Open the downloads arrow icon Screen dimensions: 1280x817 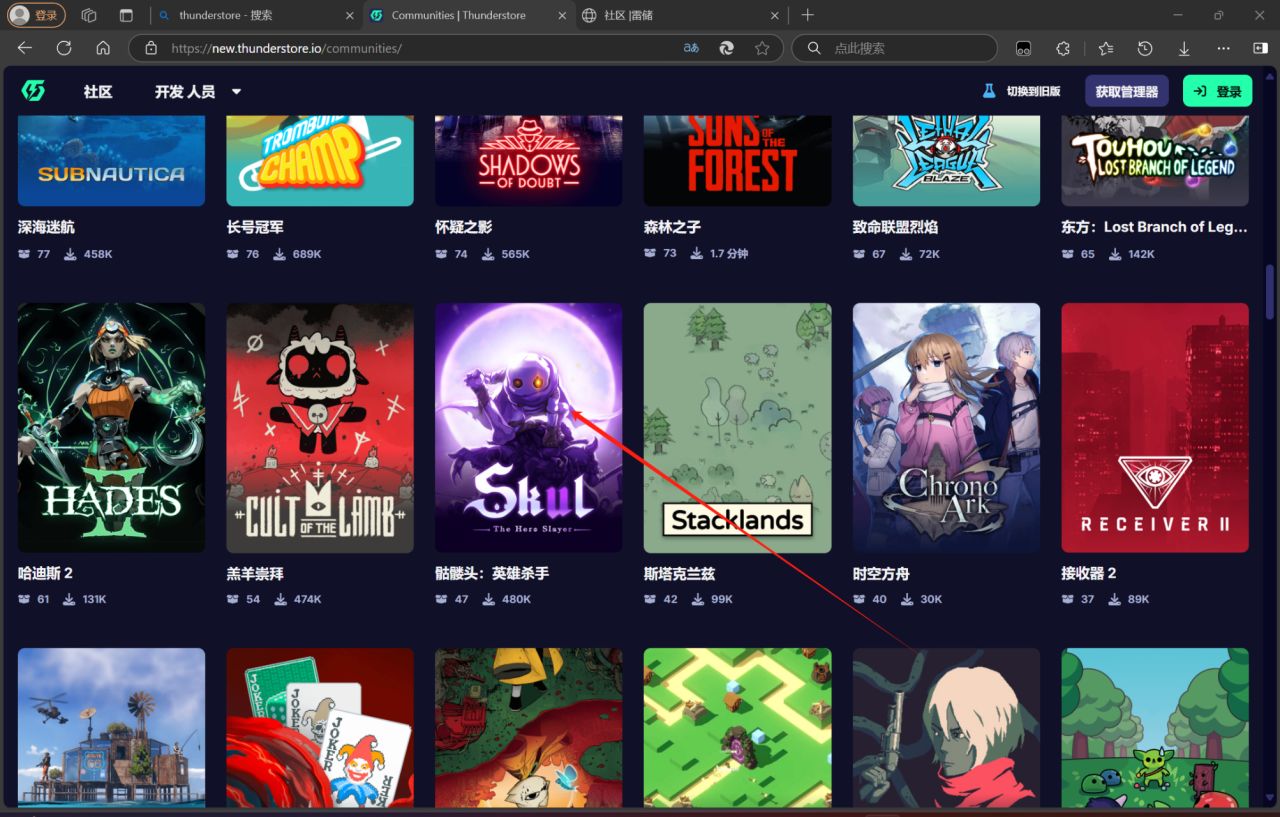[x=1184, y=48]
